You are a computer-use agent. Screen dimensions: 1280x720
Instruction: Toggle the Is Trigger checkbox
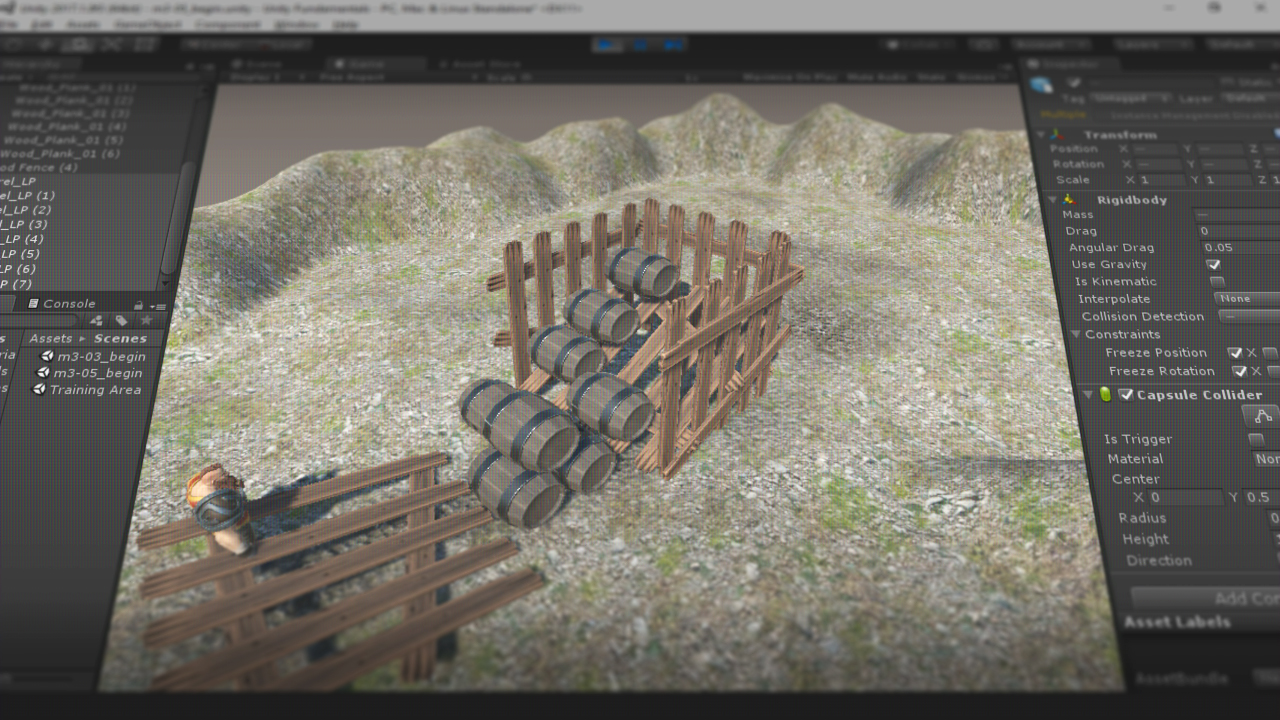[x=1256, y=440]
